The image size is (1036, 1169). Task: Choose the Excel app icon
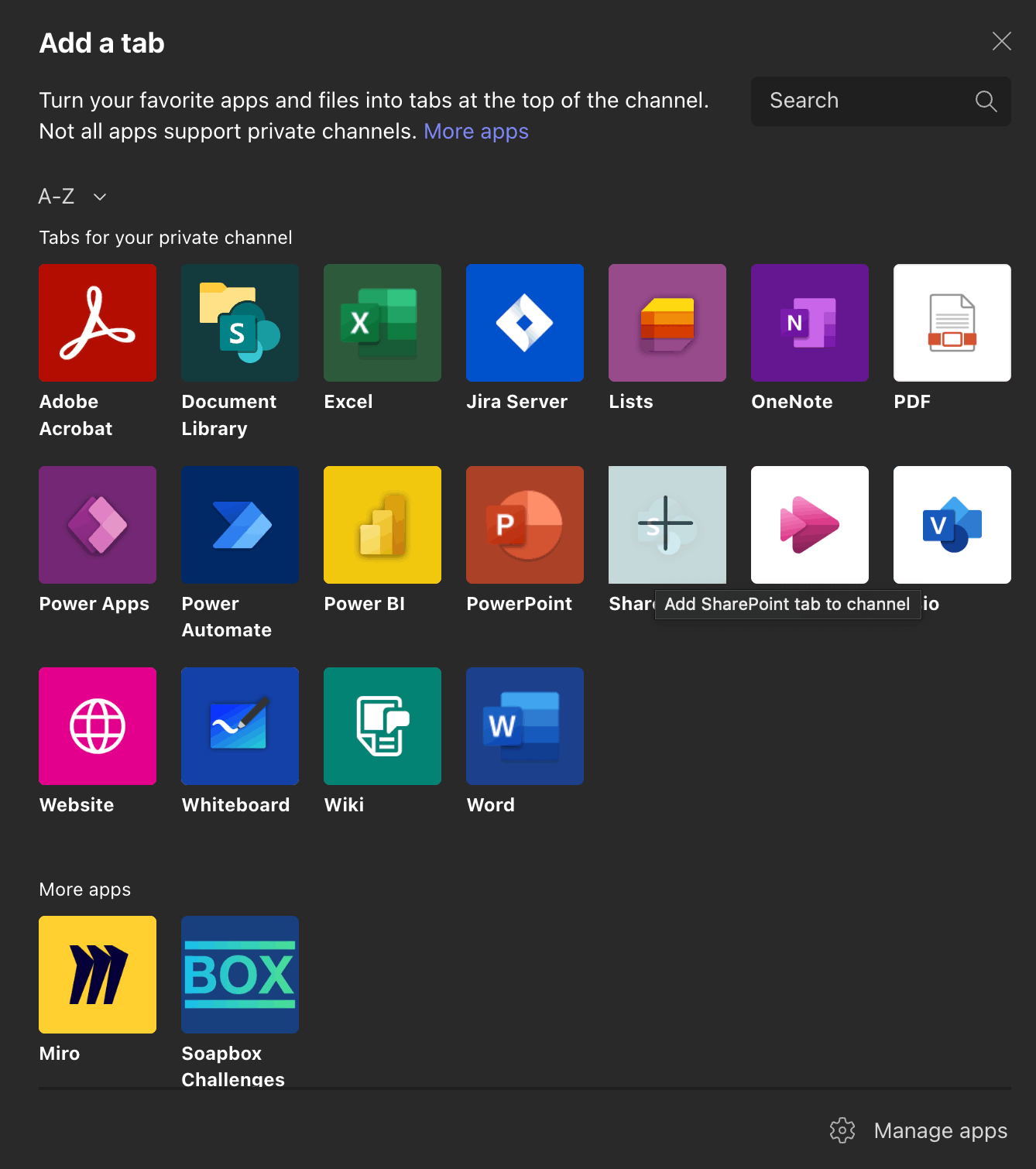382,323
